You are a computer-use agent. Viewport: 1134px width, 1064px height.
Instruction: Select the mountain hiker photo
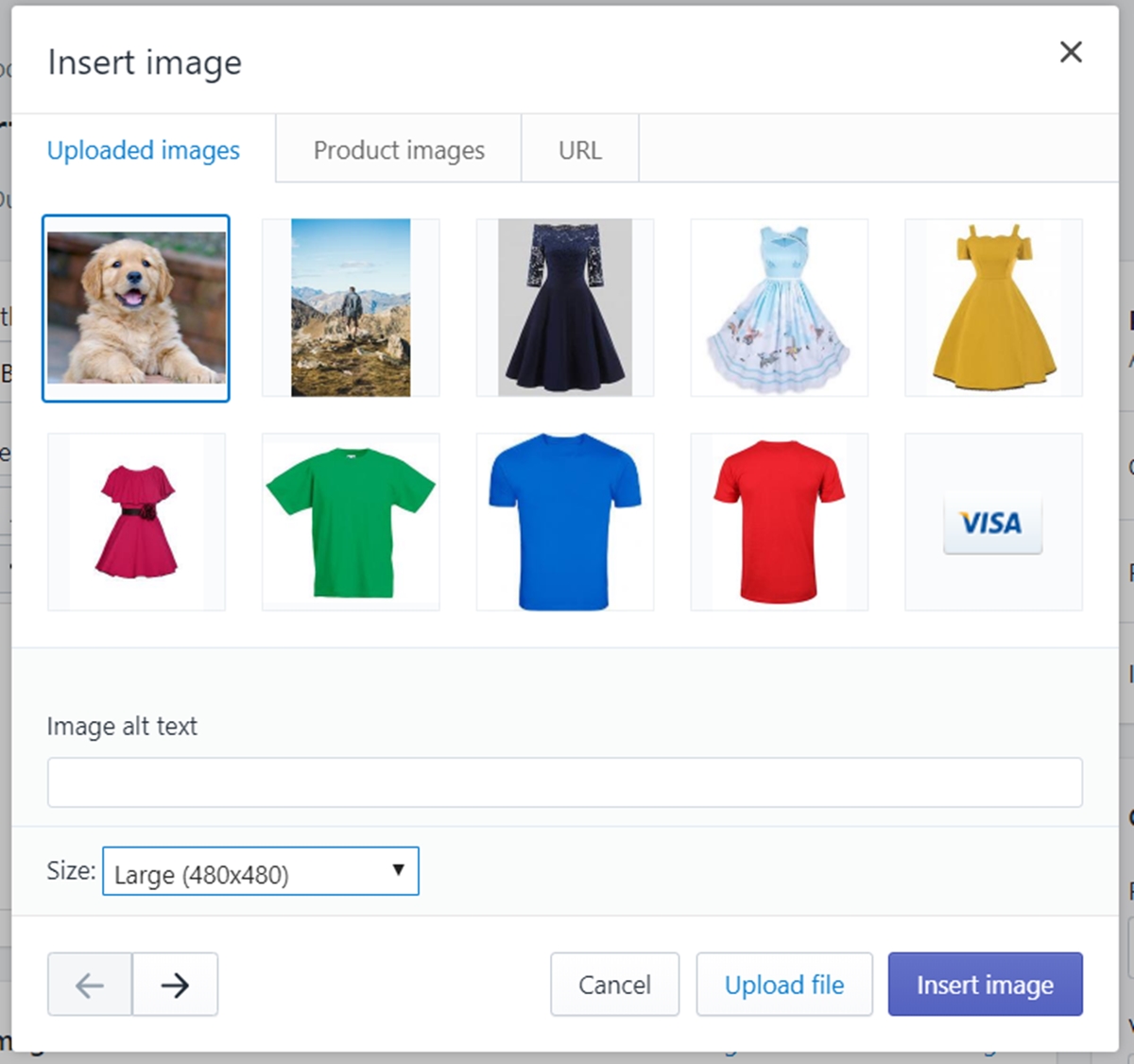[x=351, y=308]
